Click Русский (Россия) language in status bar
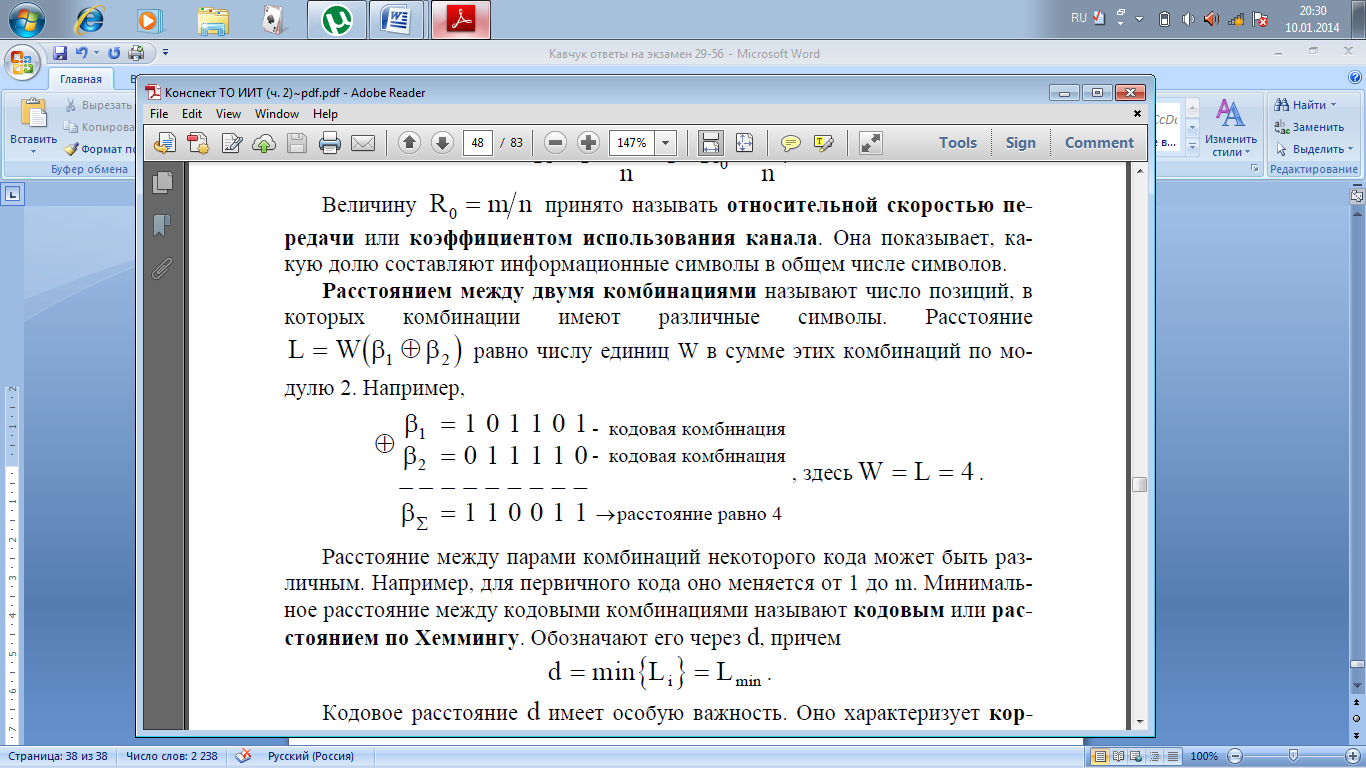The image size is (1366, 768). pos(311,757)
